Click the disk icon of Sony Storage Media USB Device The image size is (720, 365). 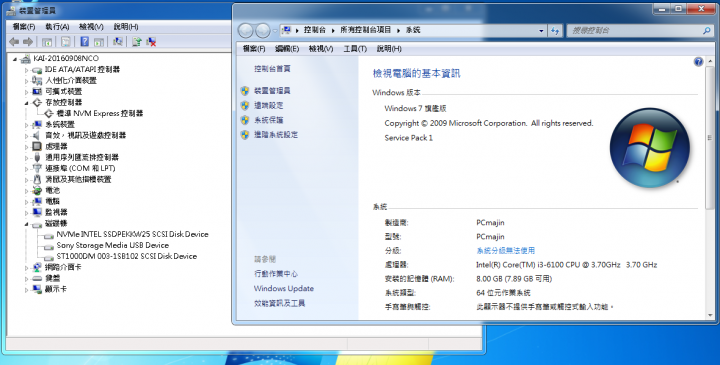(x=48, y=246)
